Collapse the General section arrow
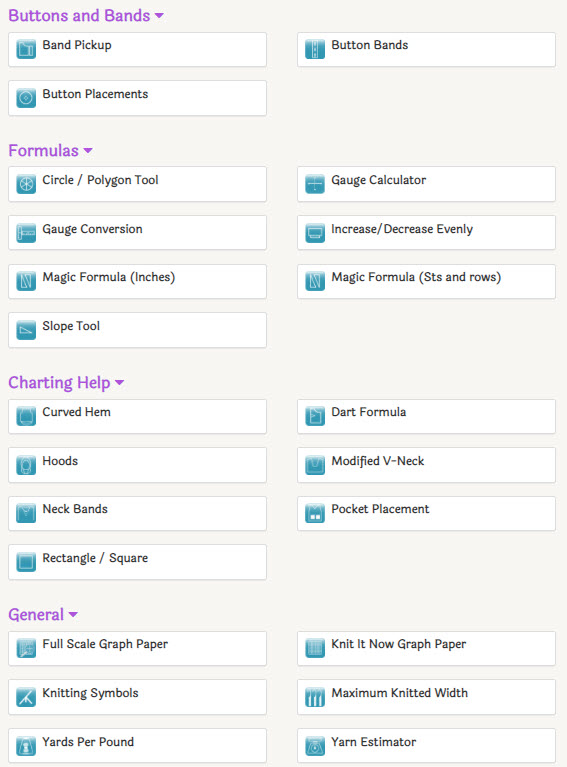Screen dimensions: 567x767 point(73,614)
